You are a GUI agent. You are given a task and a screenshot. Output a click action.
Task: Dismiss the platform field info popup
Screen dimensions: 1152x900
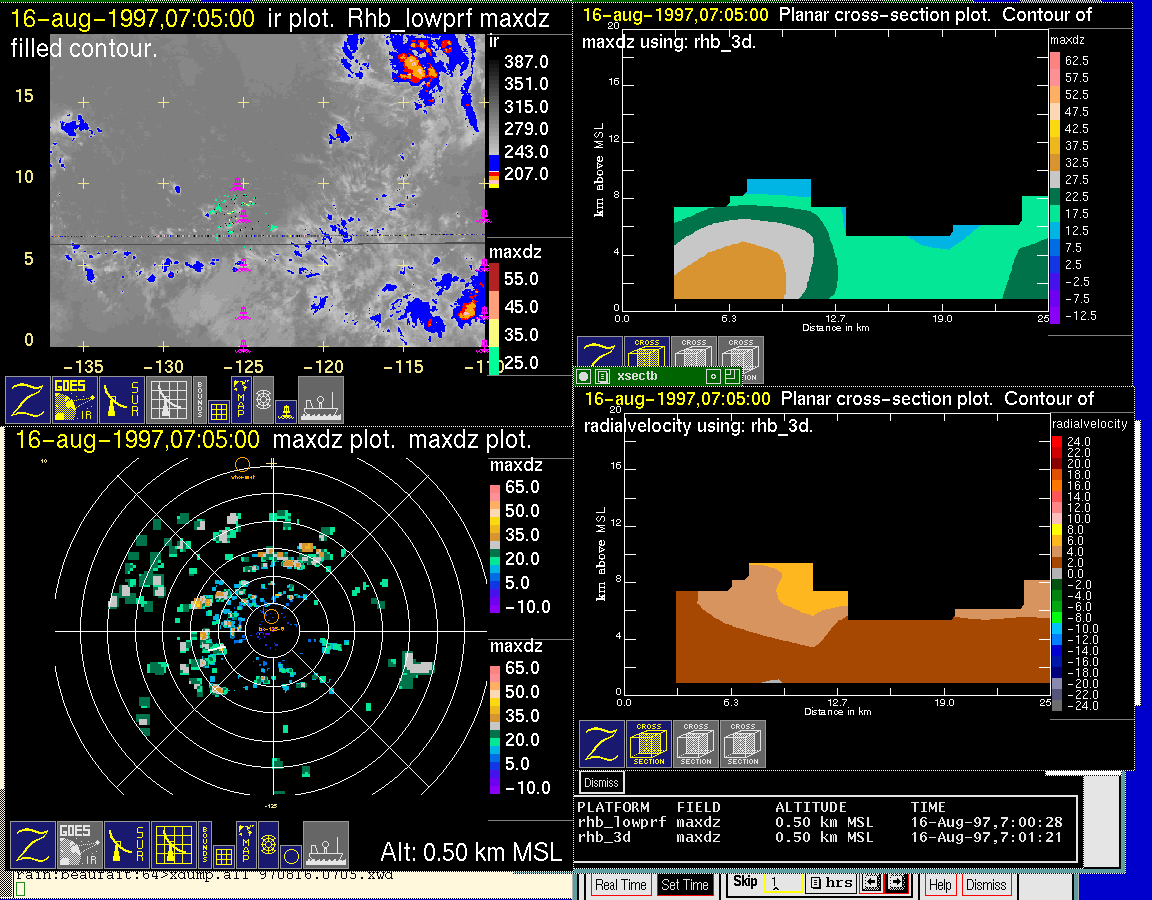click(x=601, y=783)
